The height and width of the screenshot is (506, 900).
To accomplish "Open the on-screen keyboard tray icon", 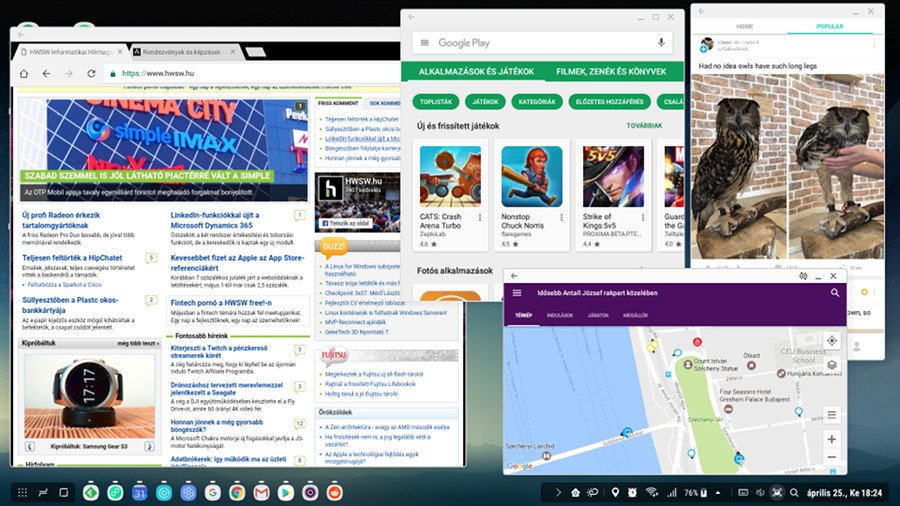I will 743,492.
